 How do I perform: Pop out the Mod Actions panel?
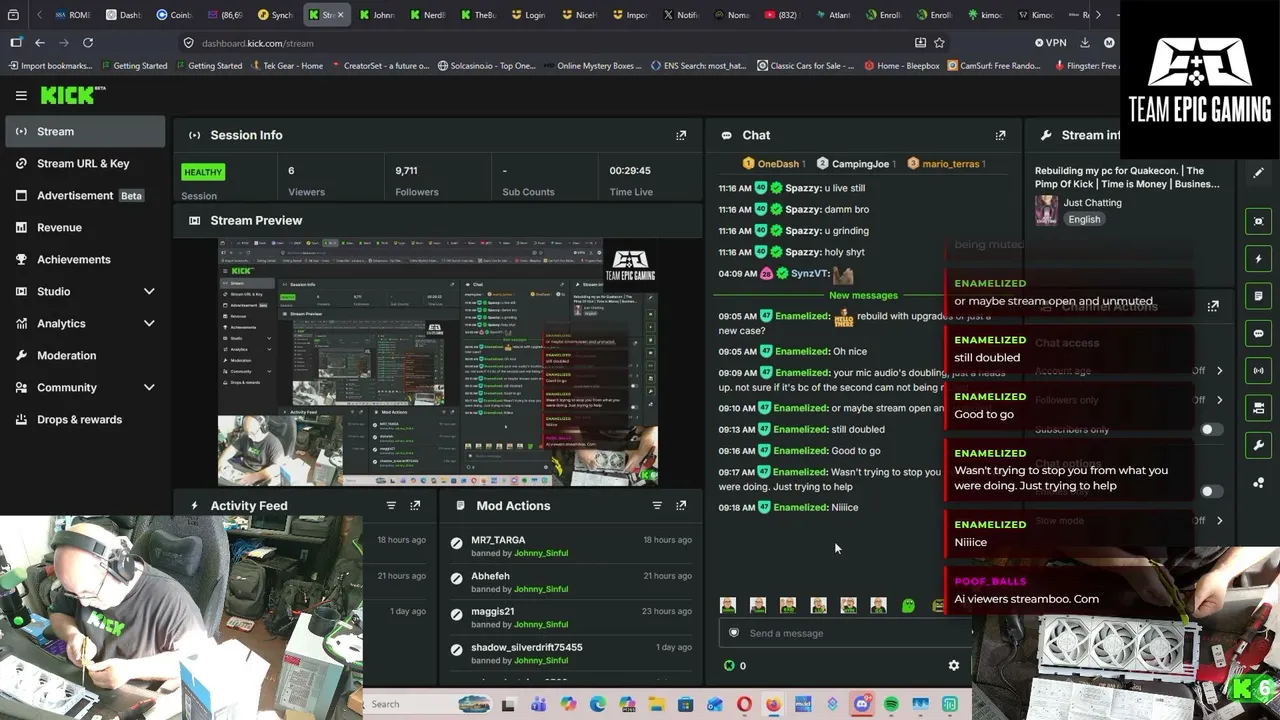pyautogui.click(x=681, y=506)
